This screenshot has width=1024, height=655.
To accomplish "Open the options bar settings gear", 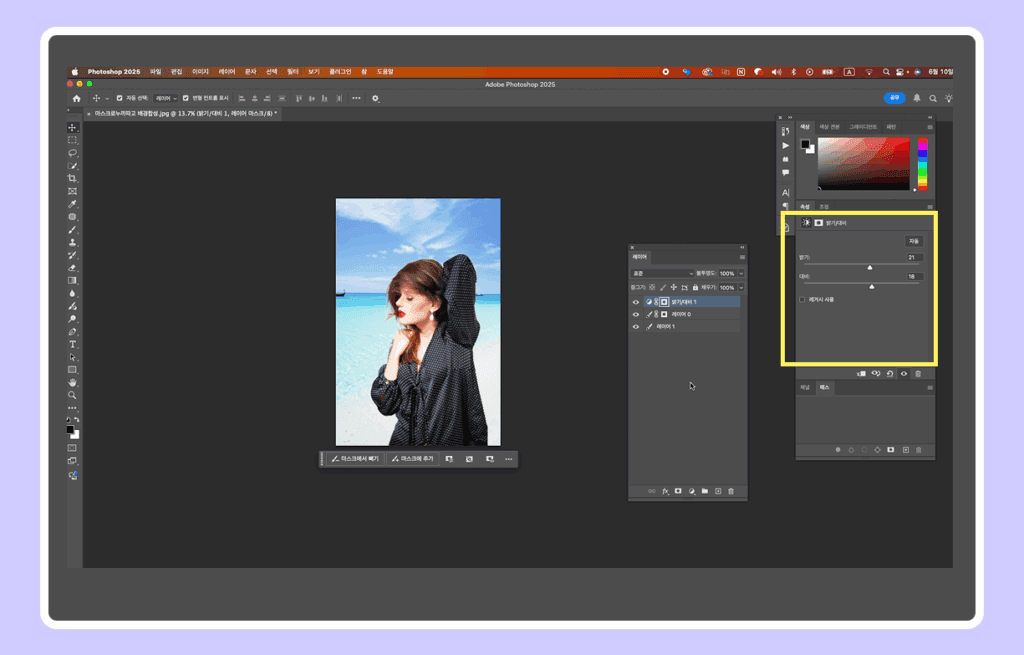I will 376,99.
